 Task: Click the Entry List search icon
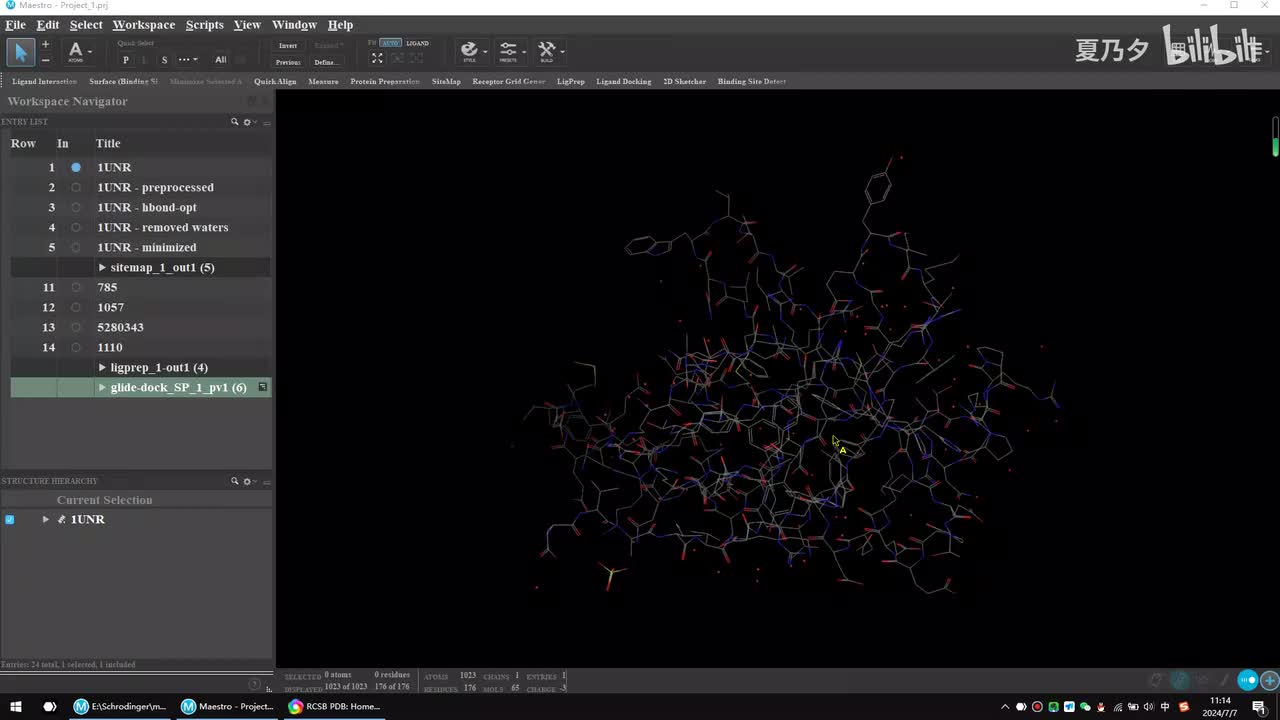click(x=235, y=122)
